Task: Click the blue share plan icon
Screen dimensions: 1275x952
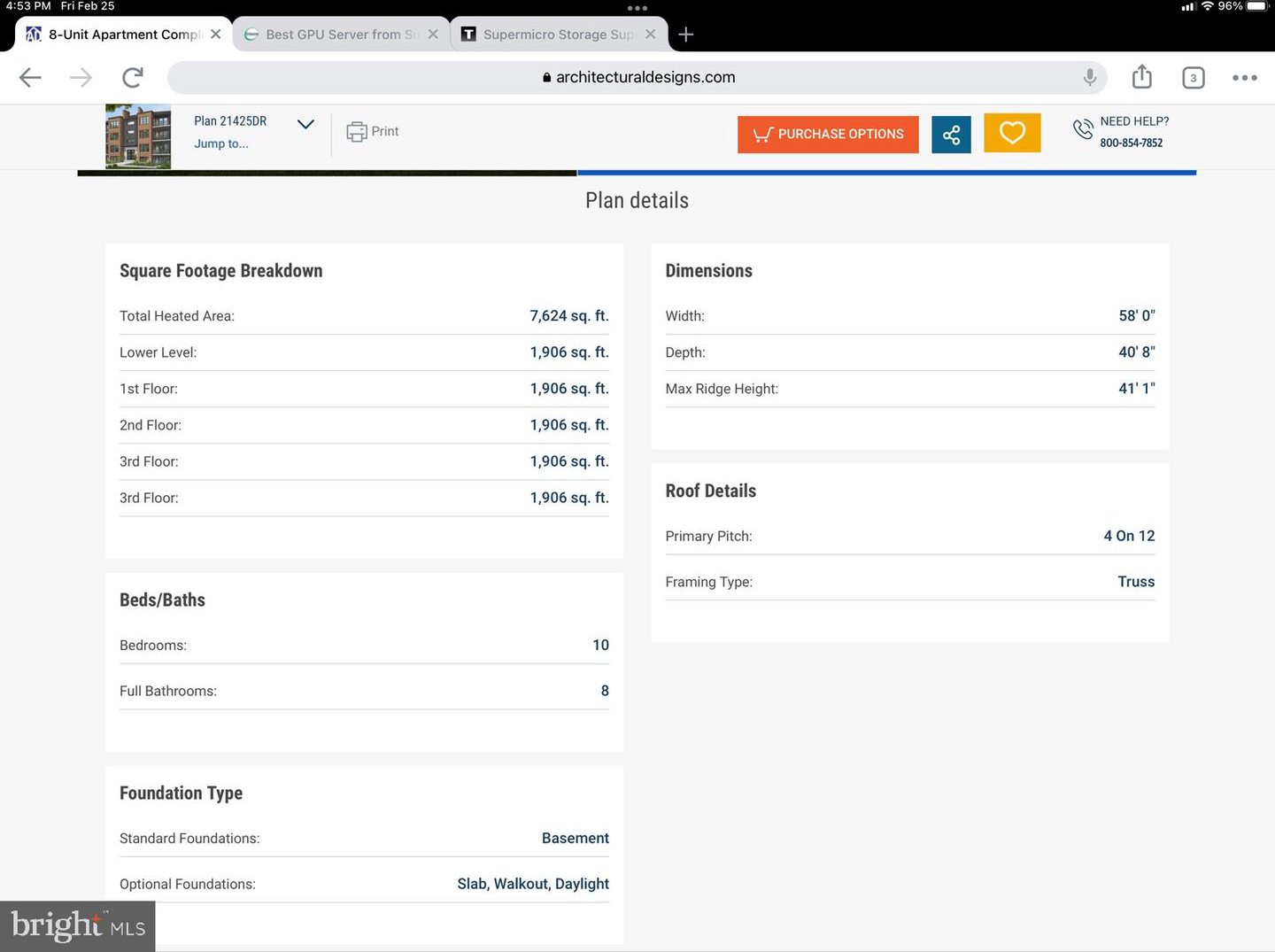Action: 951,135
